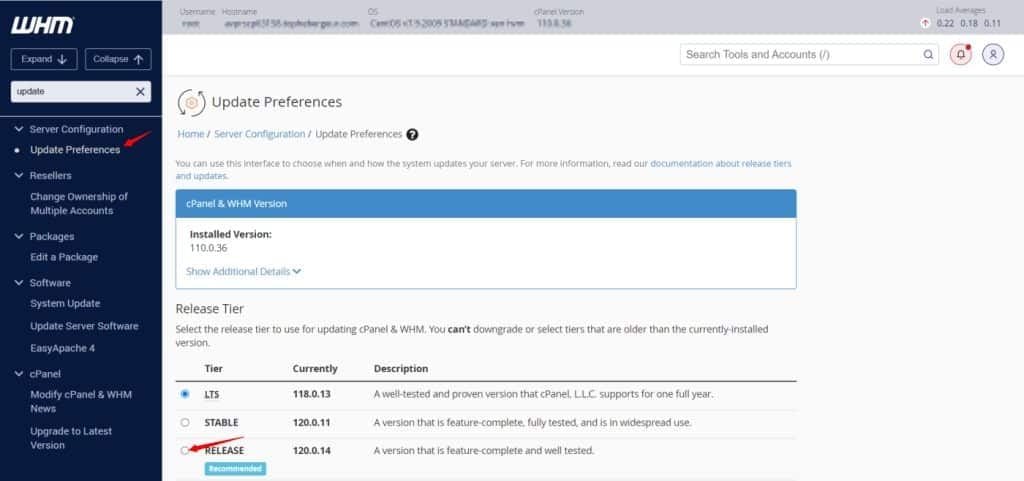
Task: Clear the sidebar search with the X icon
Action: coord(140,92)
